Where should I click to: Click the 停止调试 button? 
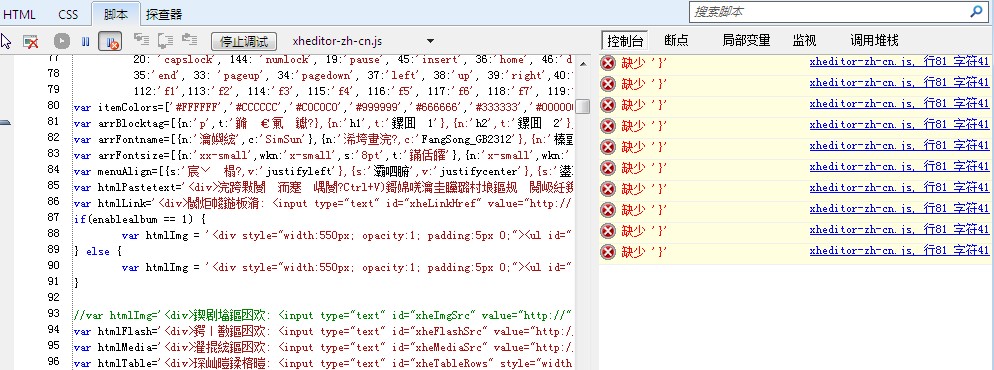244,42
